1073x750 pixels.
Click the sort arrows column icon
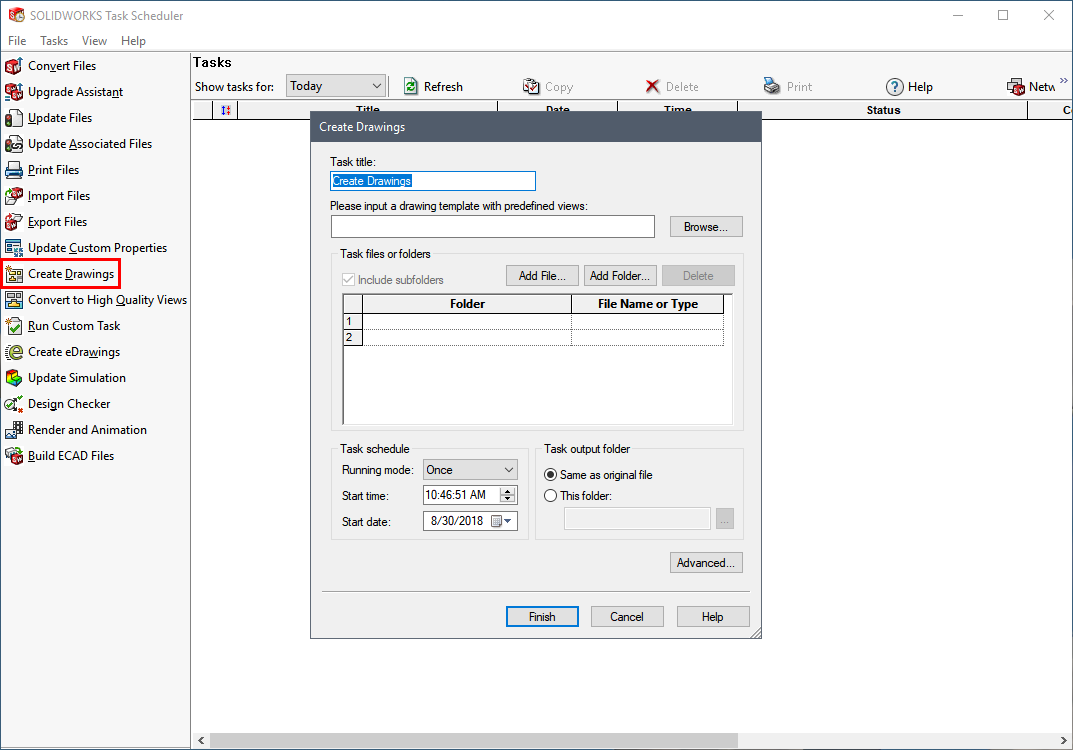coord(226,110)
